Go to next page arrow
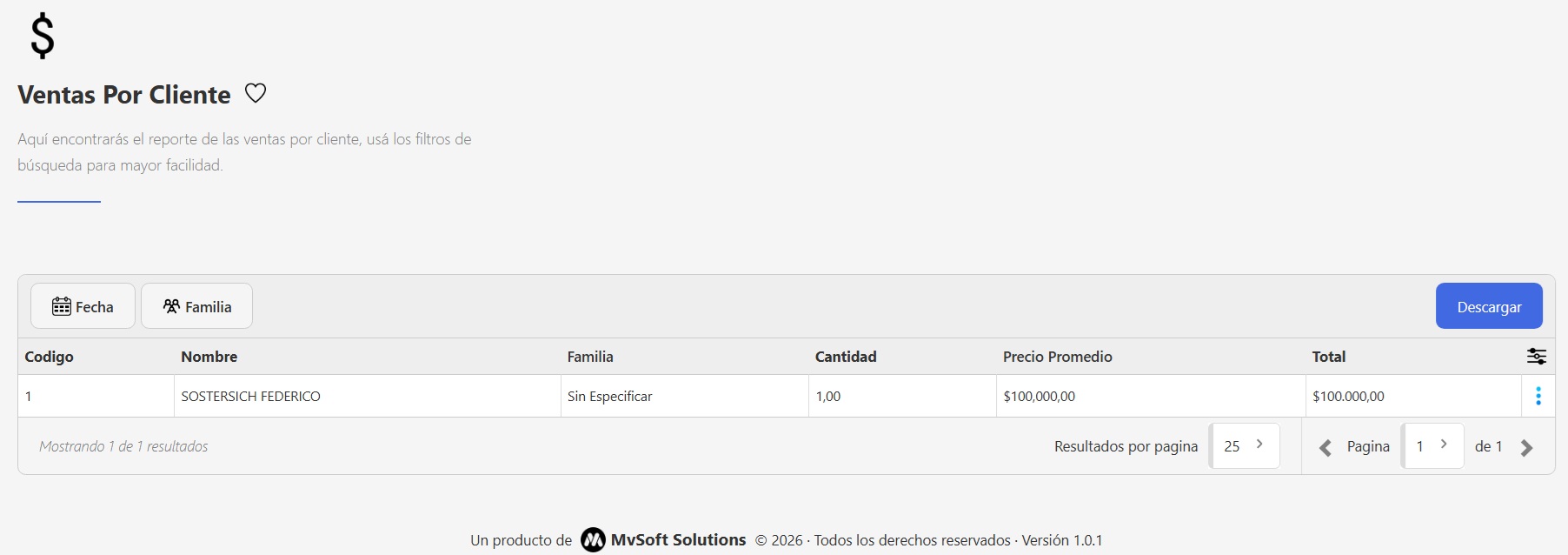Viewport: 1568px width, 555px height. click(1526, 448)
